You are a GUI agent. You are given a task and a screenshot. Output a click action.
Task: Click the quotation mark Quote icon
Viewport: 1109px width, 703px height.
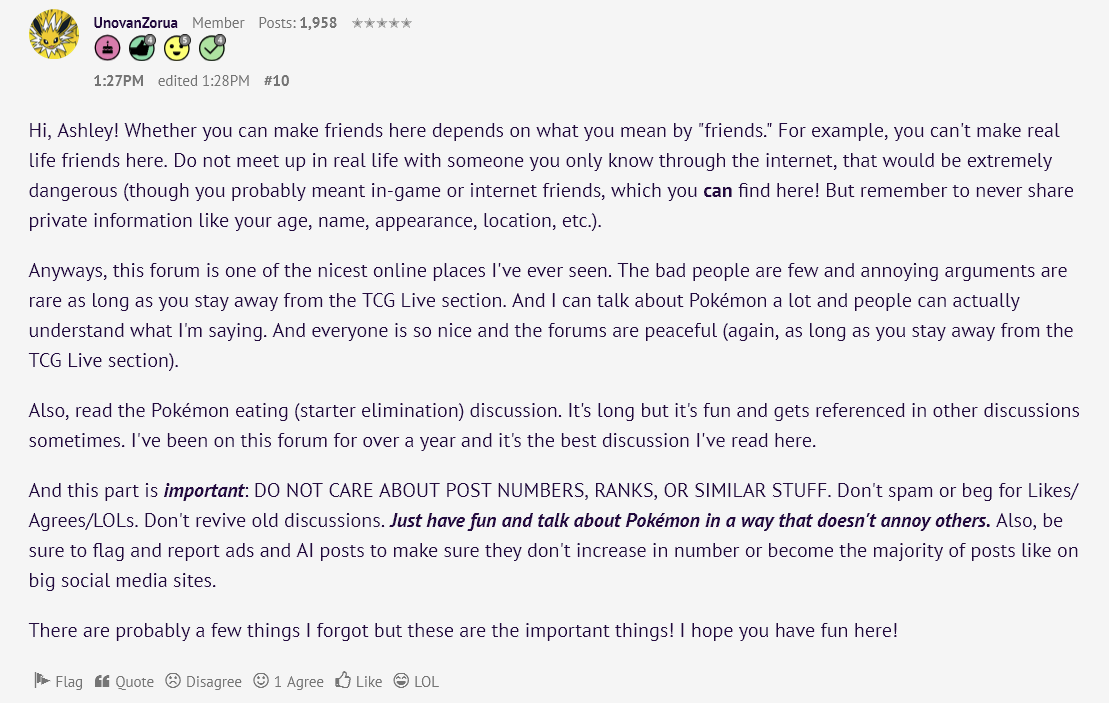(103, 680)
